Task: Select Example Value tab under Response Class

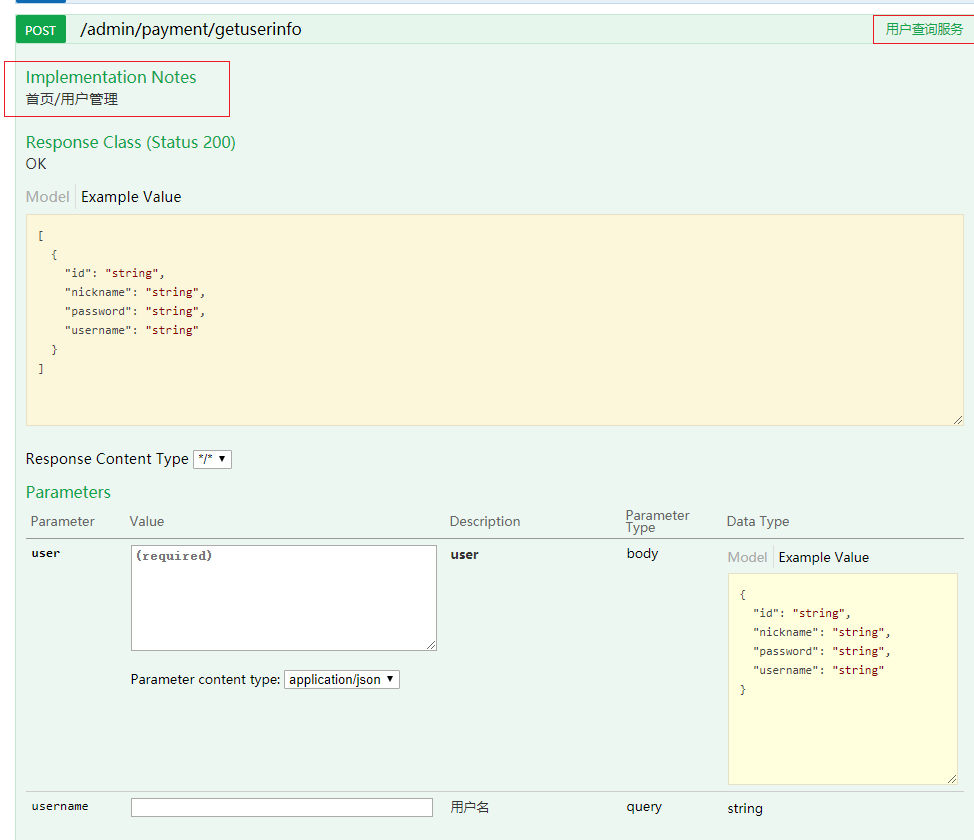Action: tap(131, 196)
